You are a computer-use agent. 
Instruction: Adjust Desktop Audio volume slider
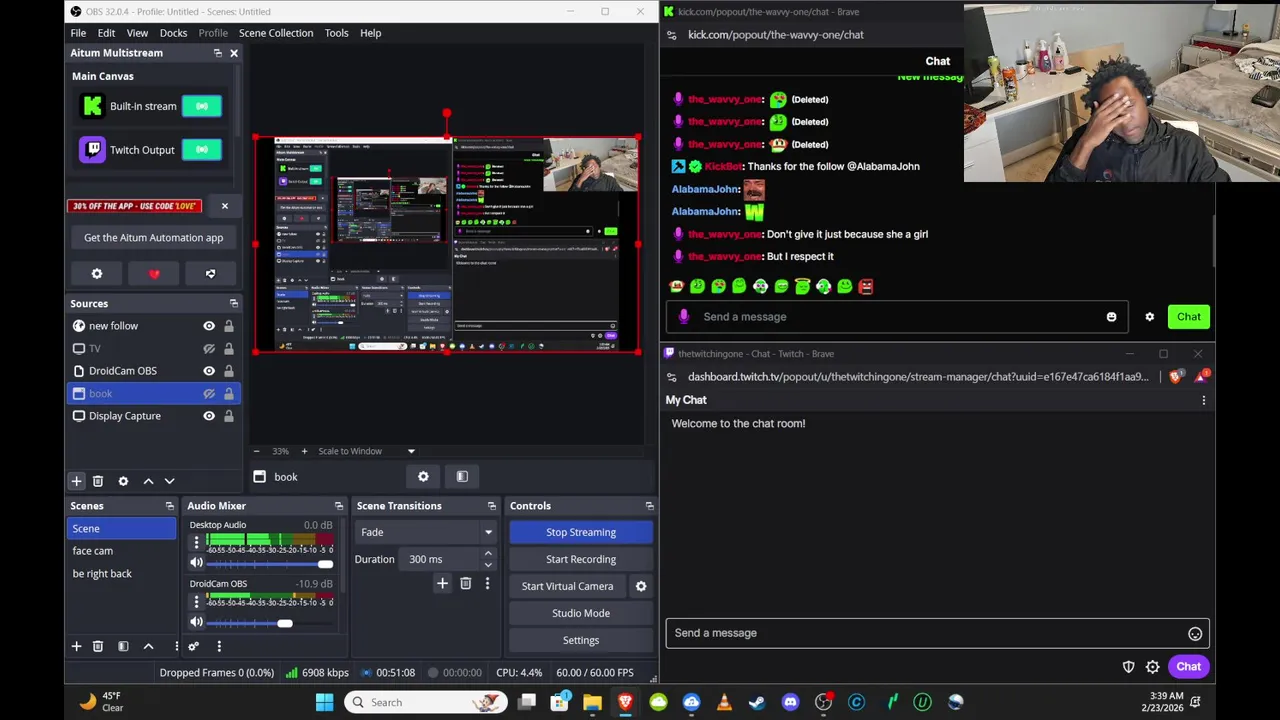(269, 564)
